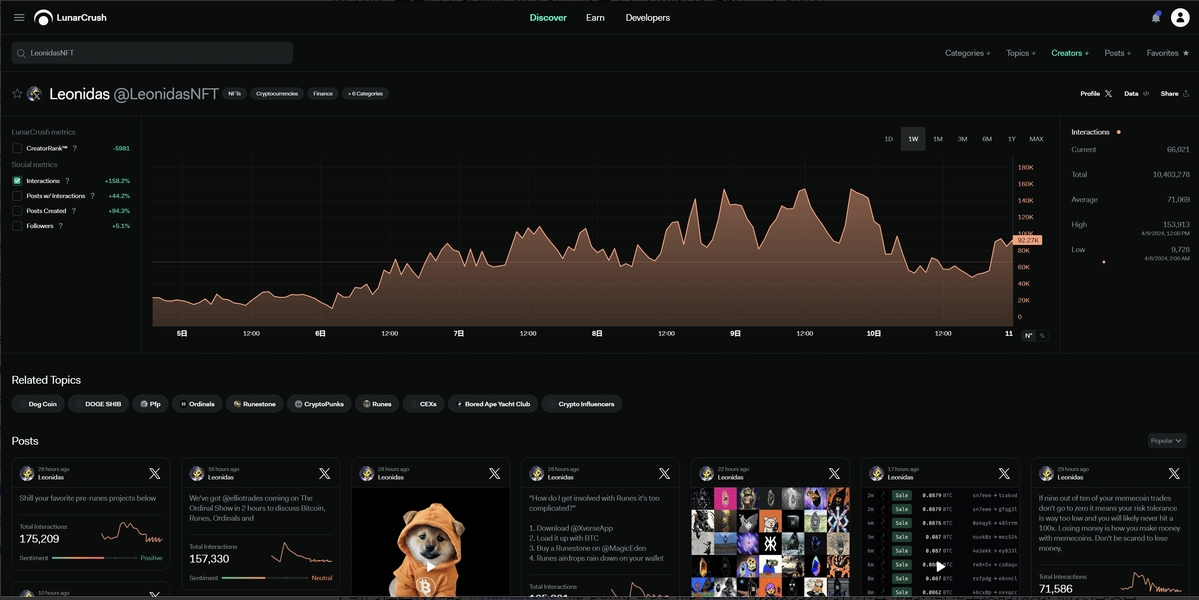
Task: Click the Share upload icon
Action: (1186, 94)
